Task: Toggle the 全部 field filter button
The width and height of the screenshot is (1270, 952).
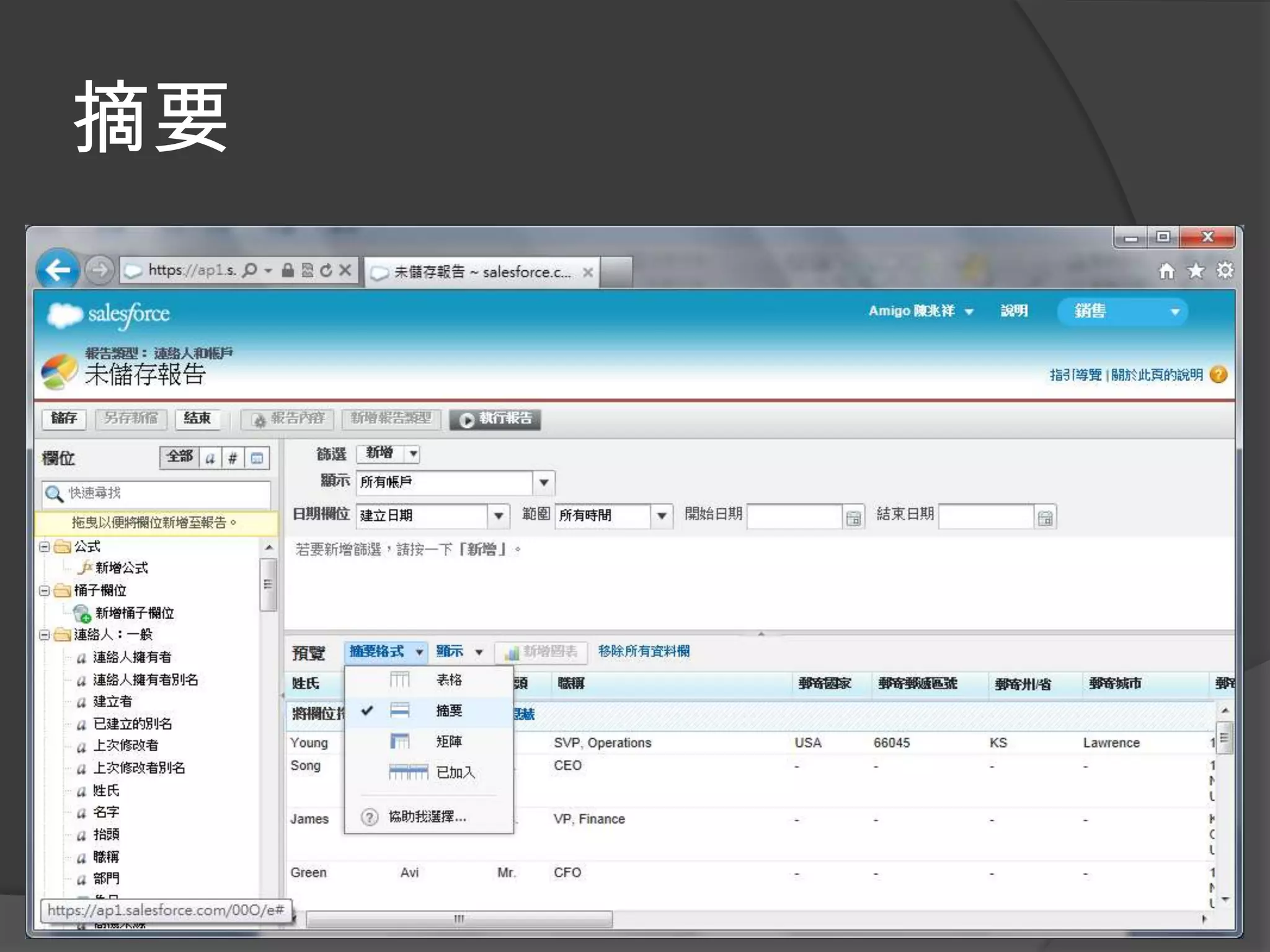Action: pos(179,457)
